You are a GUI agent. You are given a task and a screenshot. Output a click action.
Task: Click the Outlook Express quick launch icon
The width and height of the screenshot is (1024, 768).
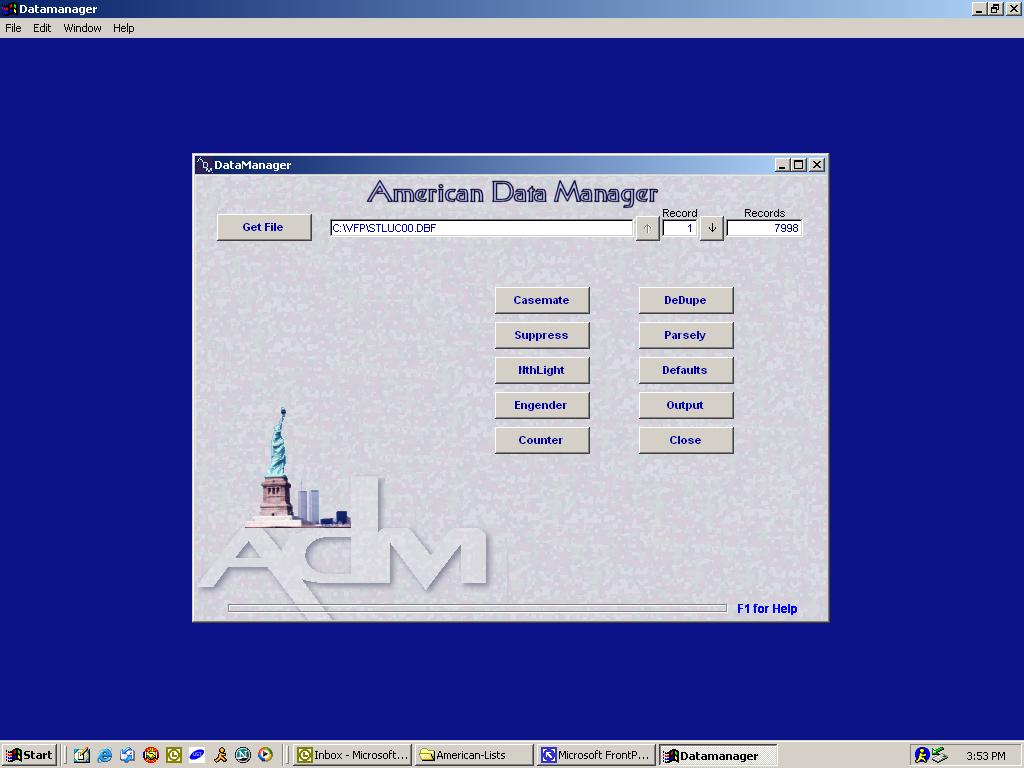(x=127, y=755)
